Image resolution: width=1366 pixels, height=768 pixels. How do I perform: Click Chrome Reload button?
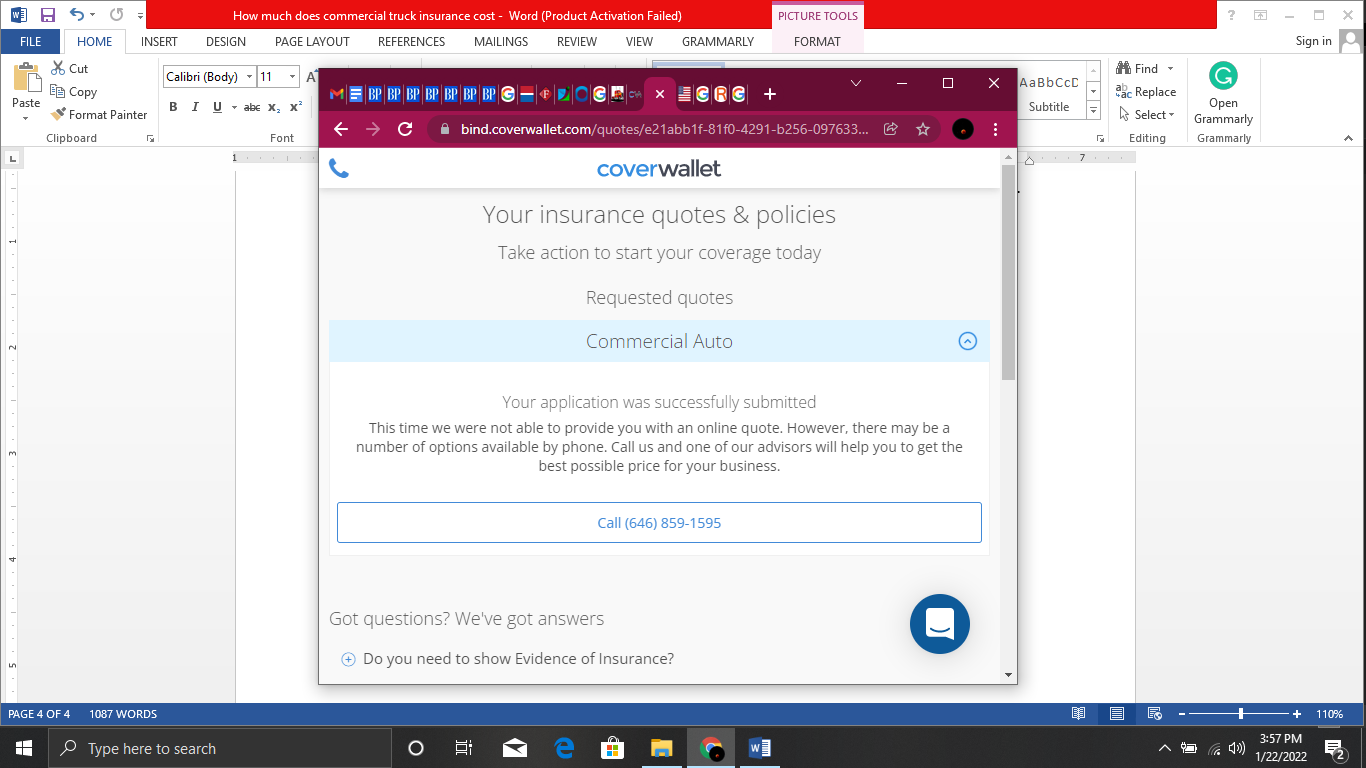[x=405, y=129]
